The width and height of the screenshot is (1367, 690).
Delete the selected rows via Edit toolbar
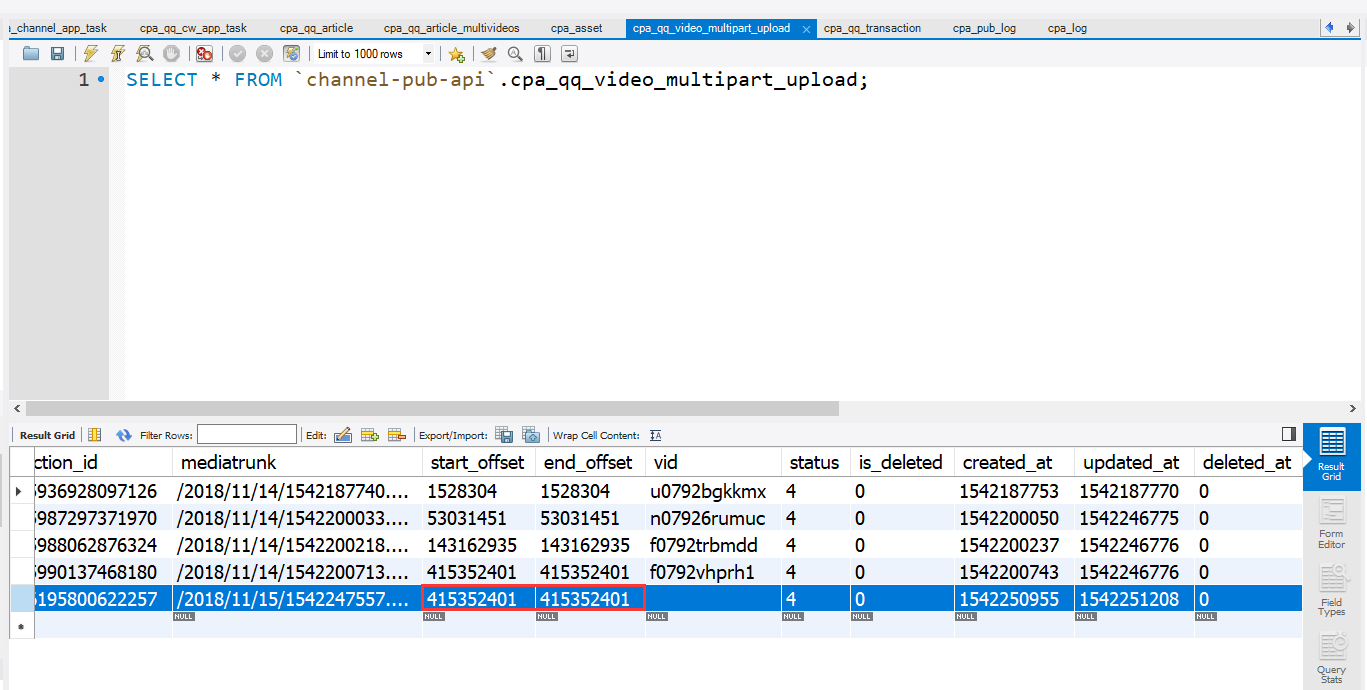(x=397, y=435)
